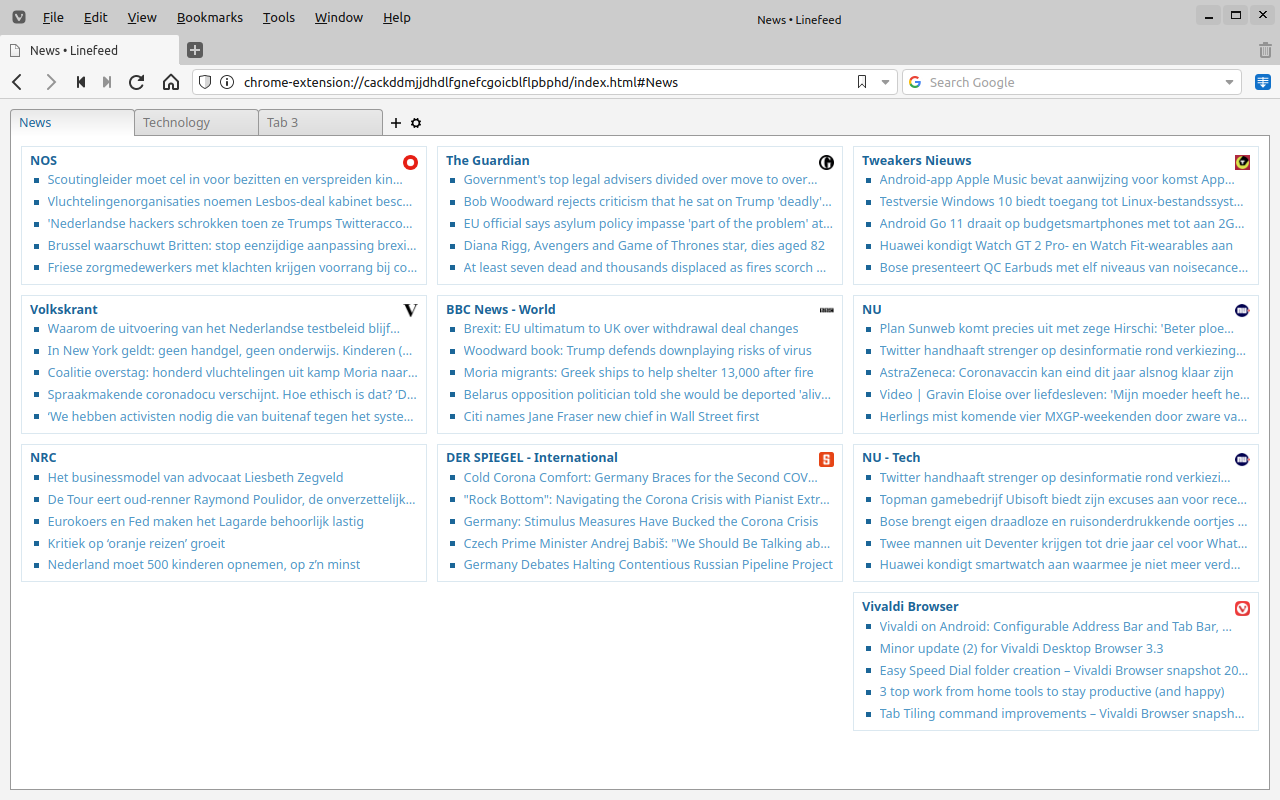Screen dimensions: 1280x800
Task: Open the Vivaldi logo menu
Action: (18, 17)
